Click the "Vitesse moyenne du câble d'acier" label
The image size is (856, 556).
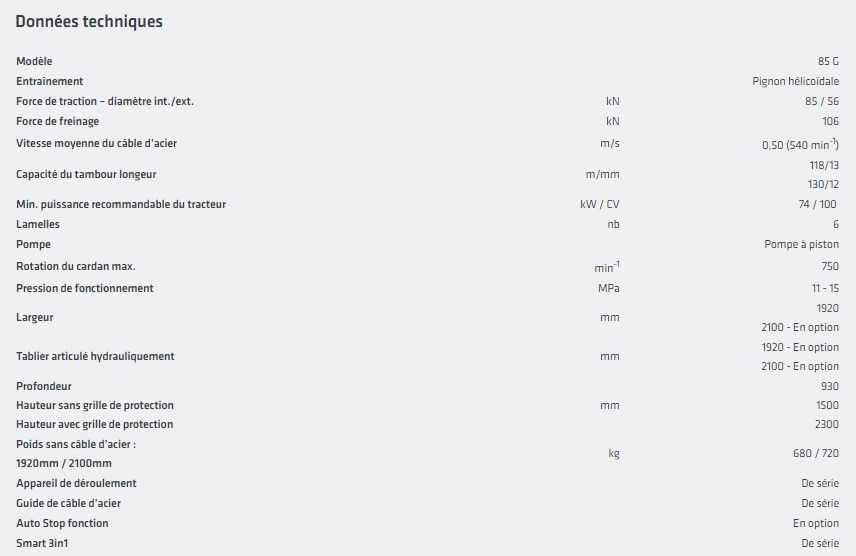click(x=96, y=143)
